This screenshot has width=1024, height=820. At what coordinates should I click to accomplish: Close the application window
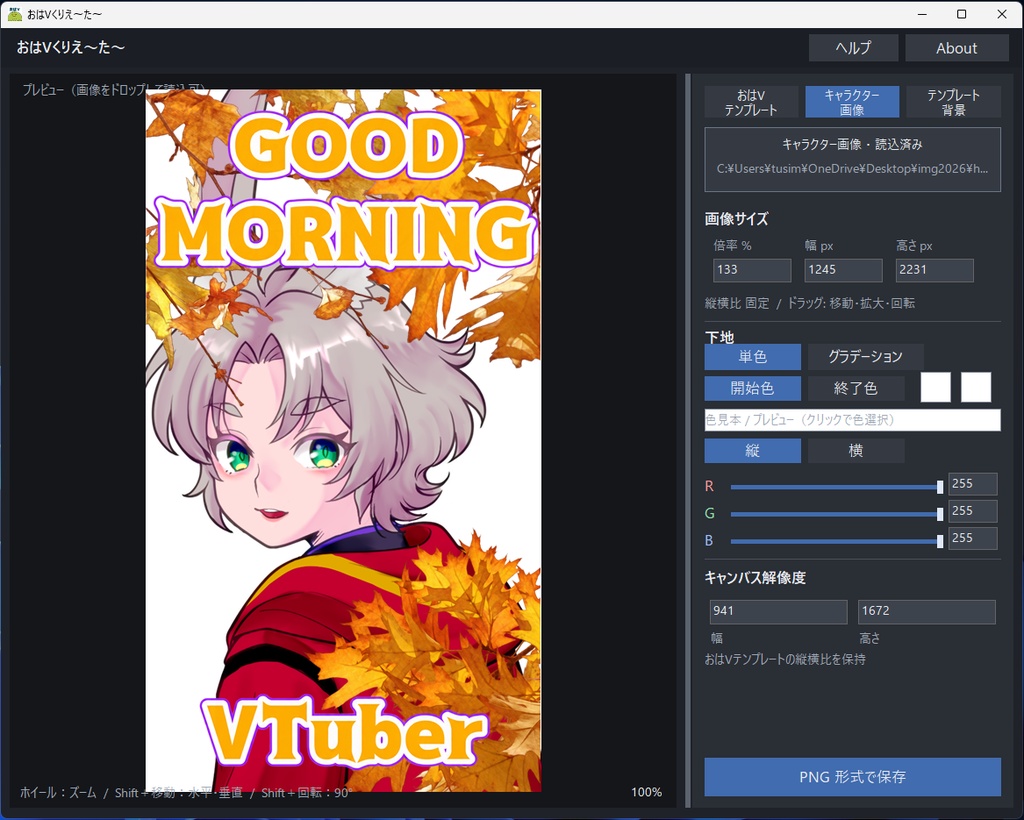1002,14
